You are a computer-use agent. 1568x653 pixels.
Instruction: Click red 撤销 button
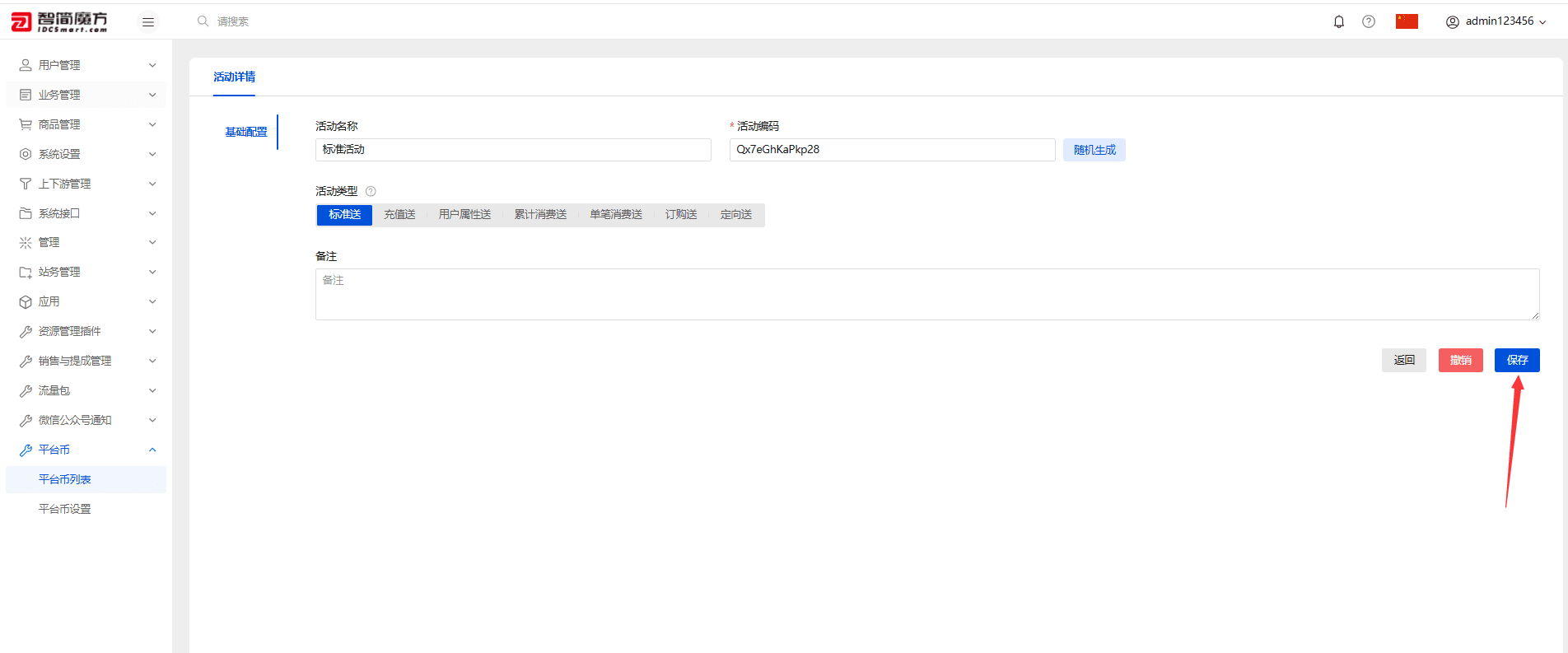[x=1461, y=360]
